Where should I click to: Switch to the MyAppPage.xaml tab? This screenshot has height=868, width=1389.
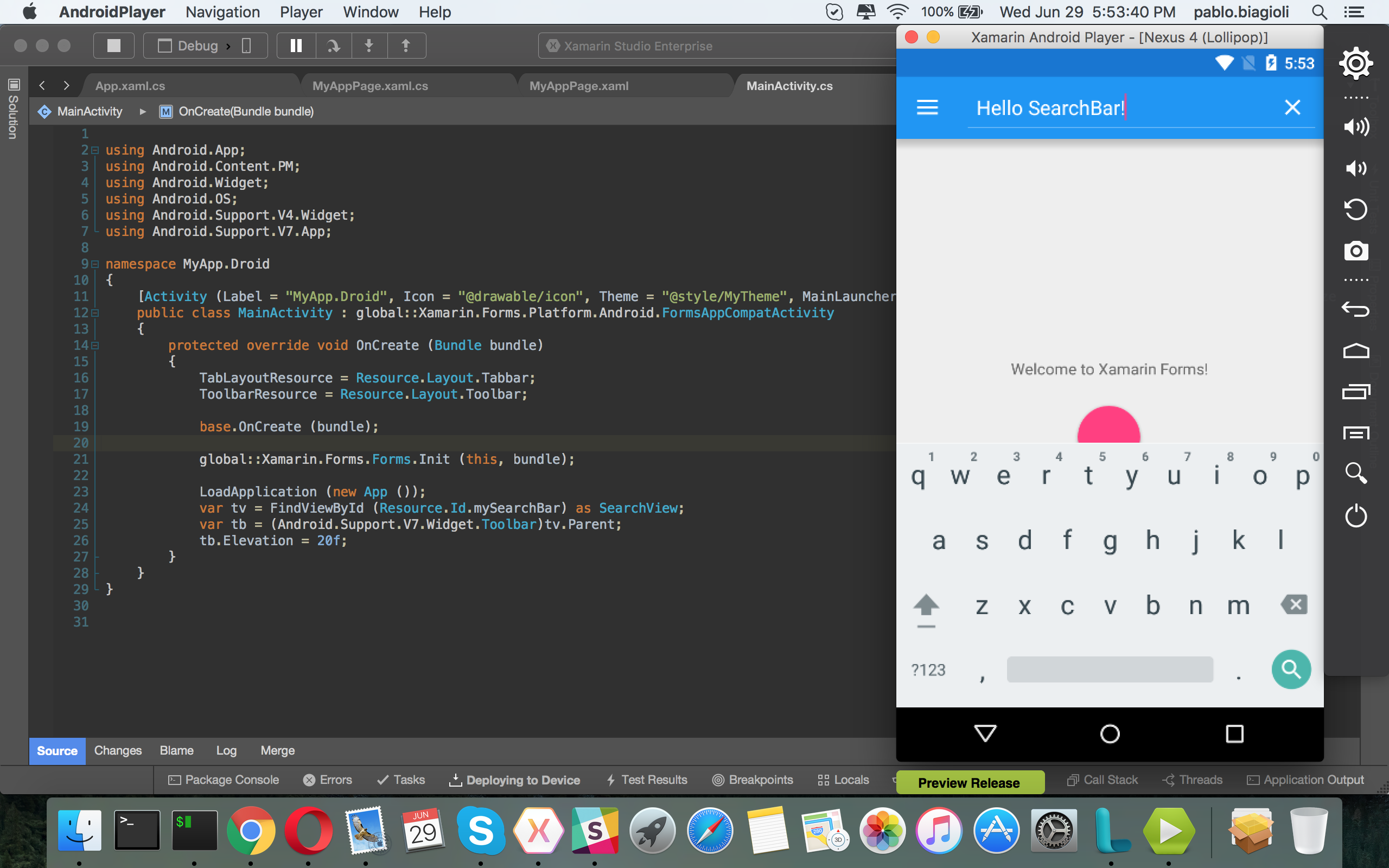578,86
